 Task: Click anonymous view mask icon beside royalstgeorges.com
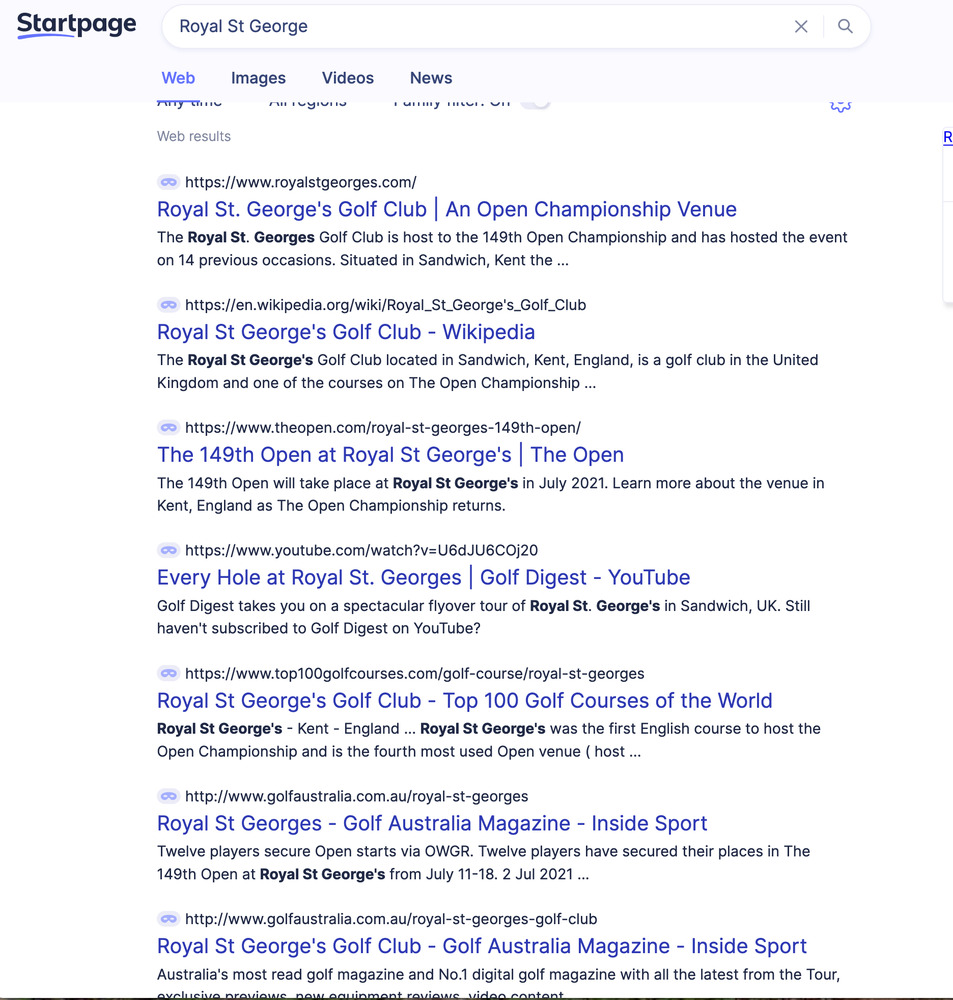(168, 182)
